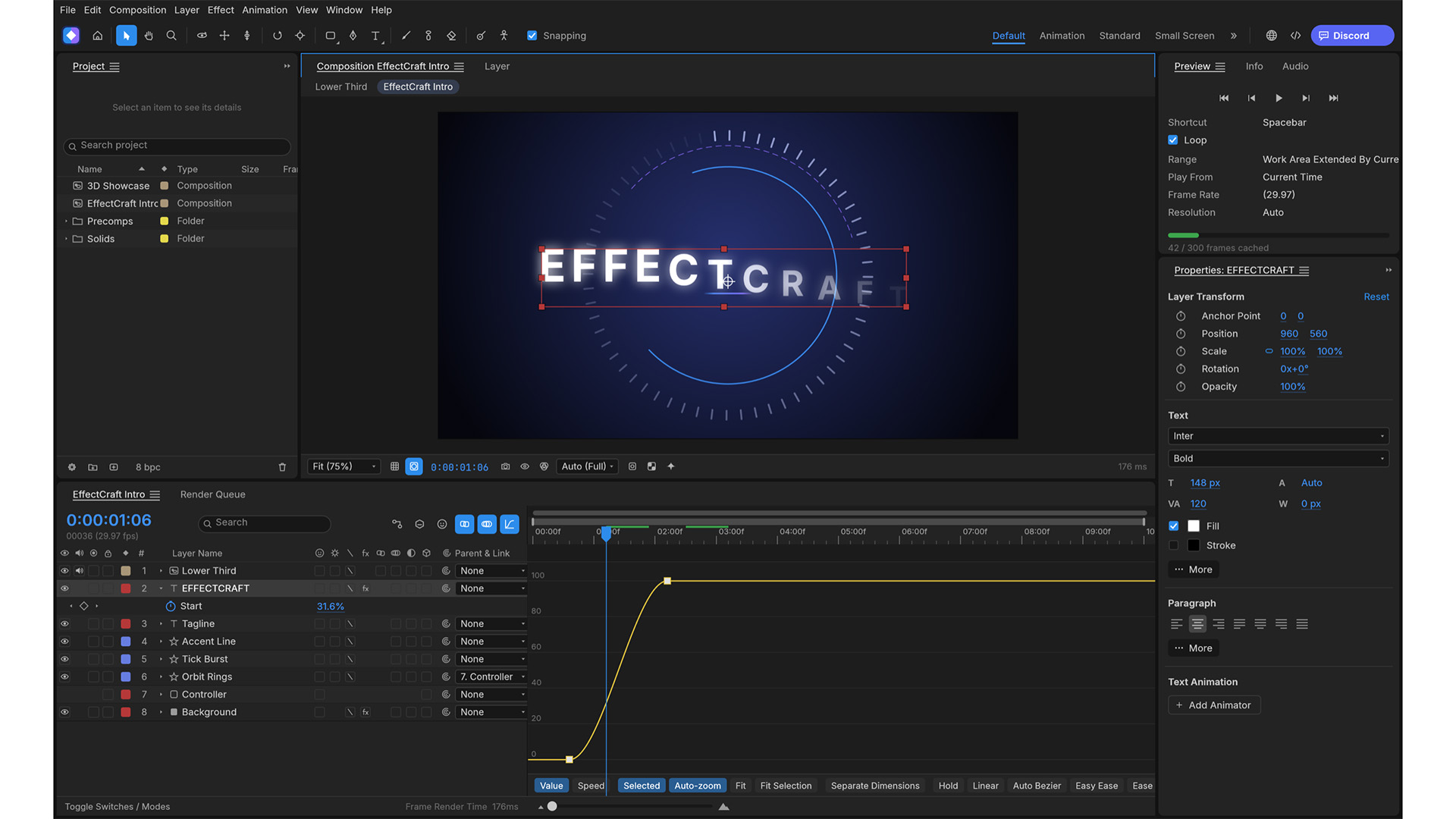Screen dimensions: 1456x819
Task: Open the Inter font family dropdown
Action: coord(1279,436)
